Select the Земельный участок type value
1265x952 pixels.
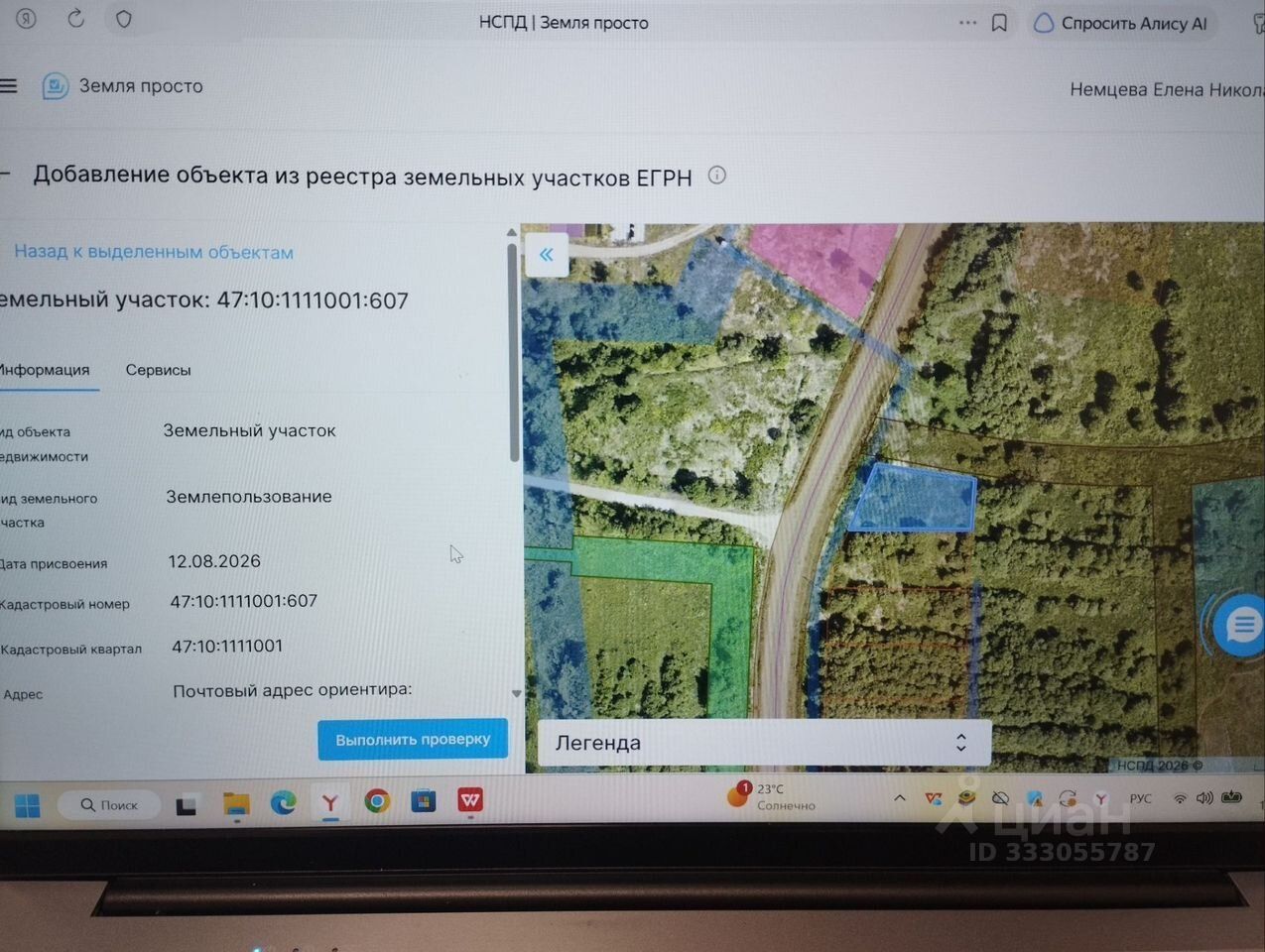[249, 430]
